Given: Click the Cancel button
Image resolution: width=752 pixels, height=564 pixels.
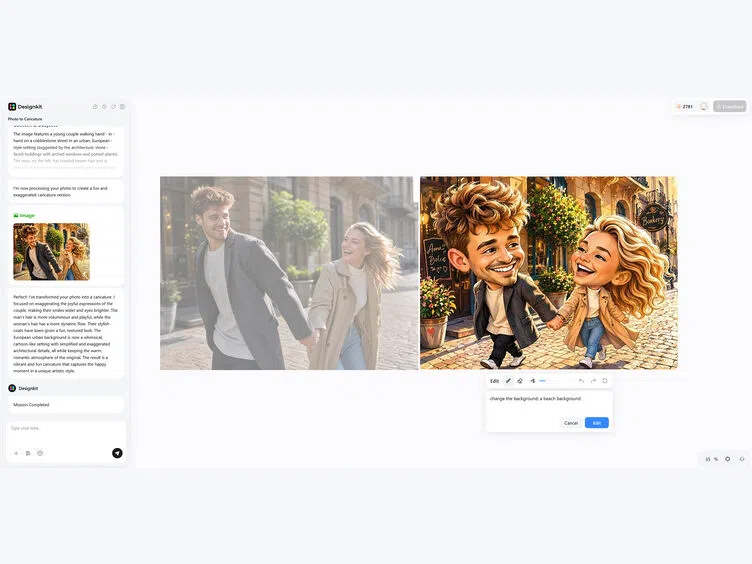Looking at the screenshot, I should pos(571,423).
